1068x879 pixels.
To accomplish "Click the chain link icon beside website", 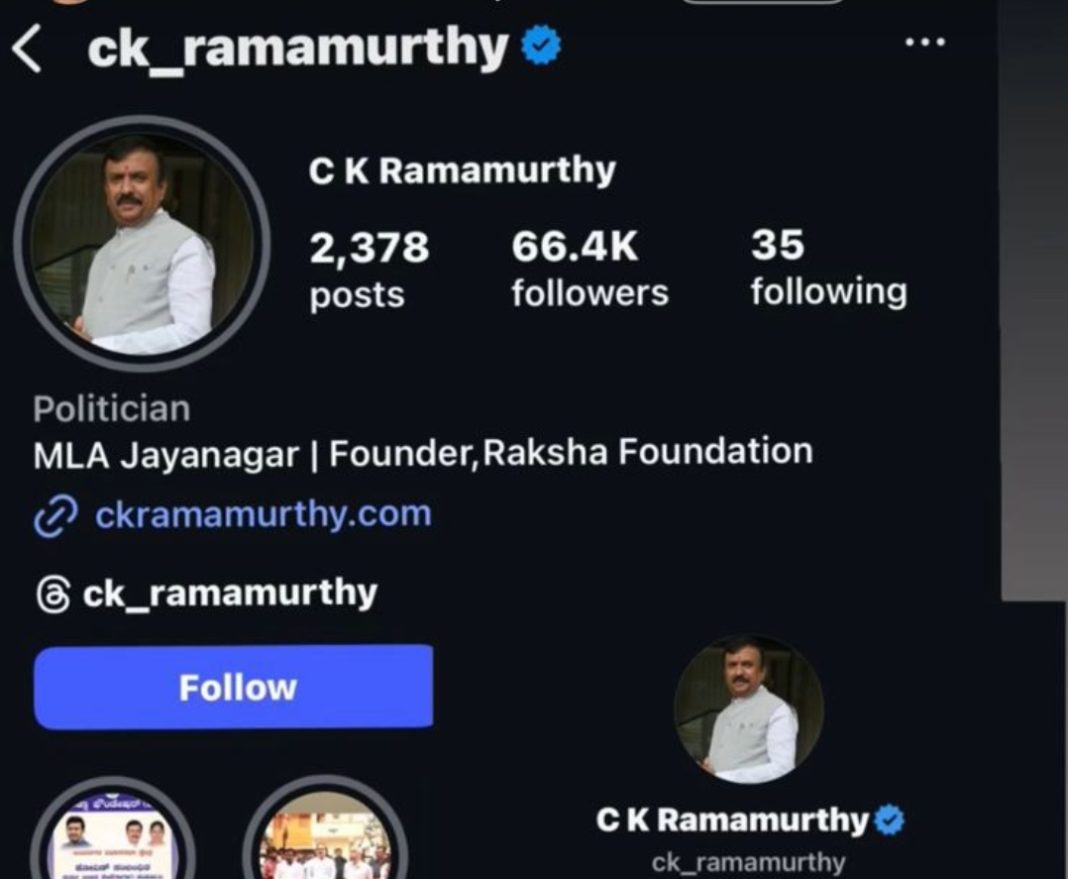I will pos(56,517).
